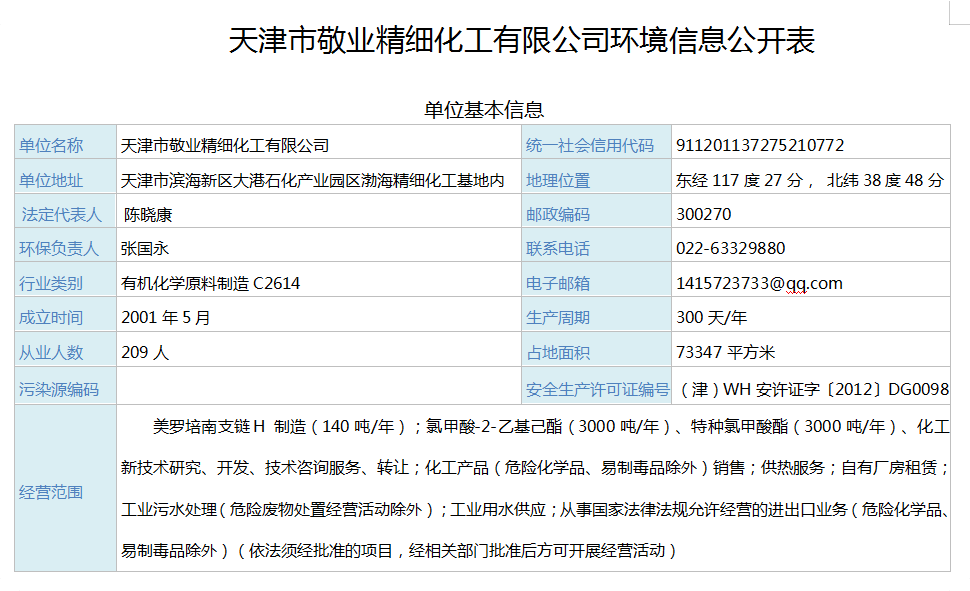The width and height of the screenshot is (970, 591).
Task: Click the line starting 易制毒品除外）（依法须经批准
Action: tap(398, 551)
